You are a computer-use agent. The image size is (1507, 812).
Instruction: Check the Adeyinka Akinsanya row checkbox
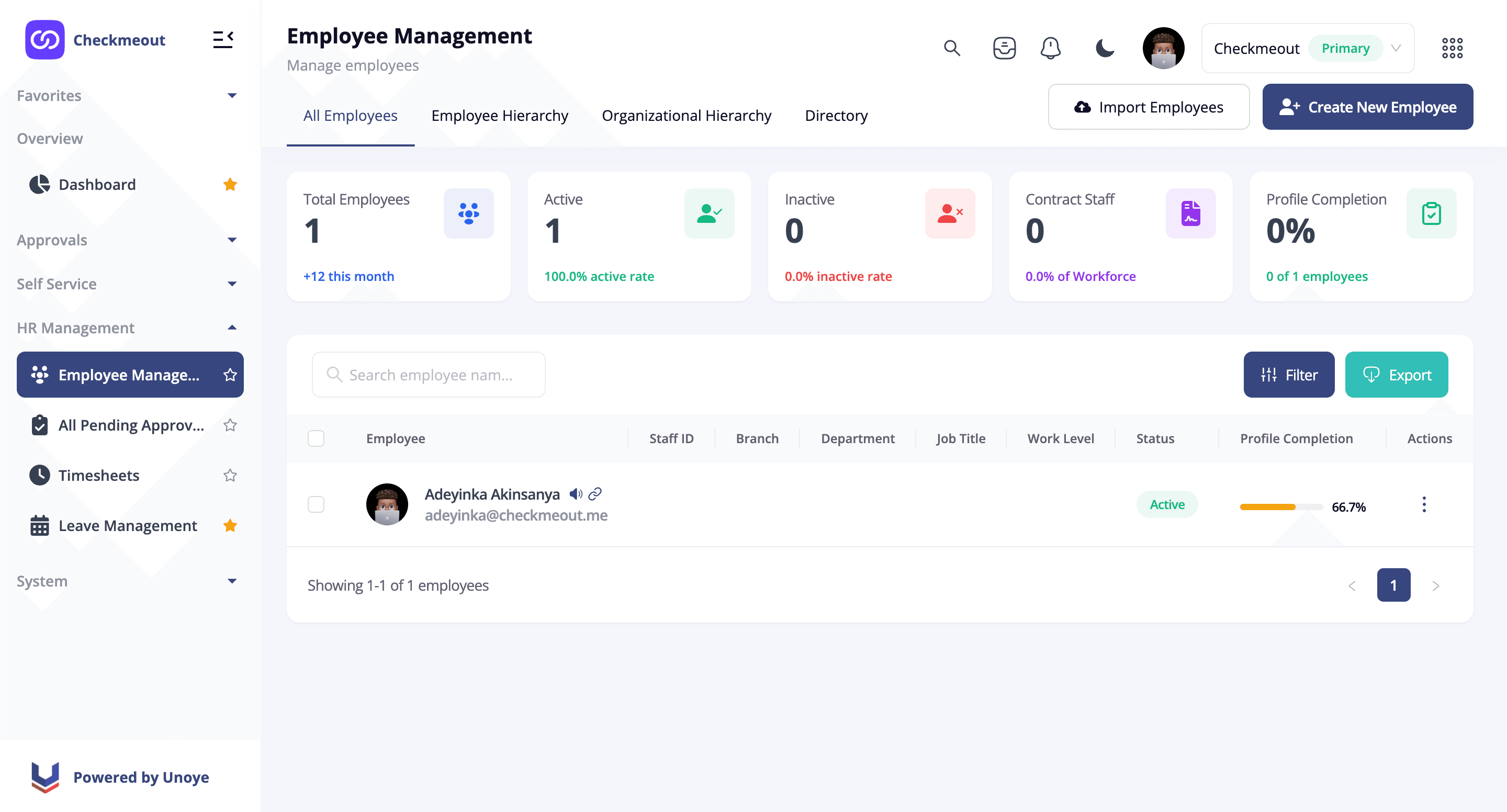tap(316, 504)
